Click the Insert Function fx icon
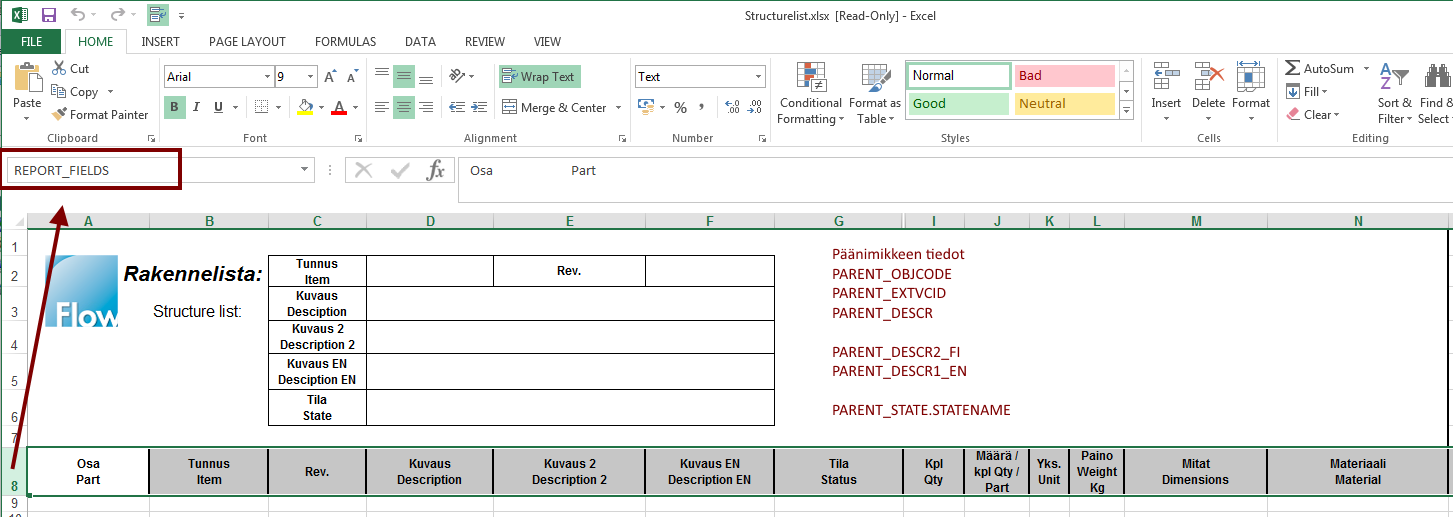This screenshot has height=517, width=1453. tap(435, 171)
